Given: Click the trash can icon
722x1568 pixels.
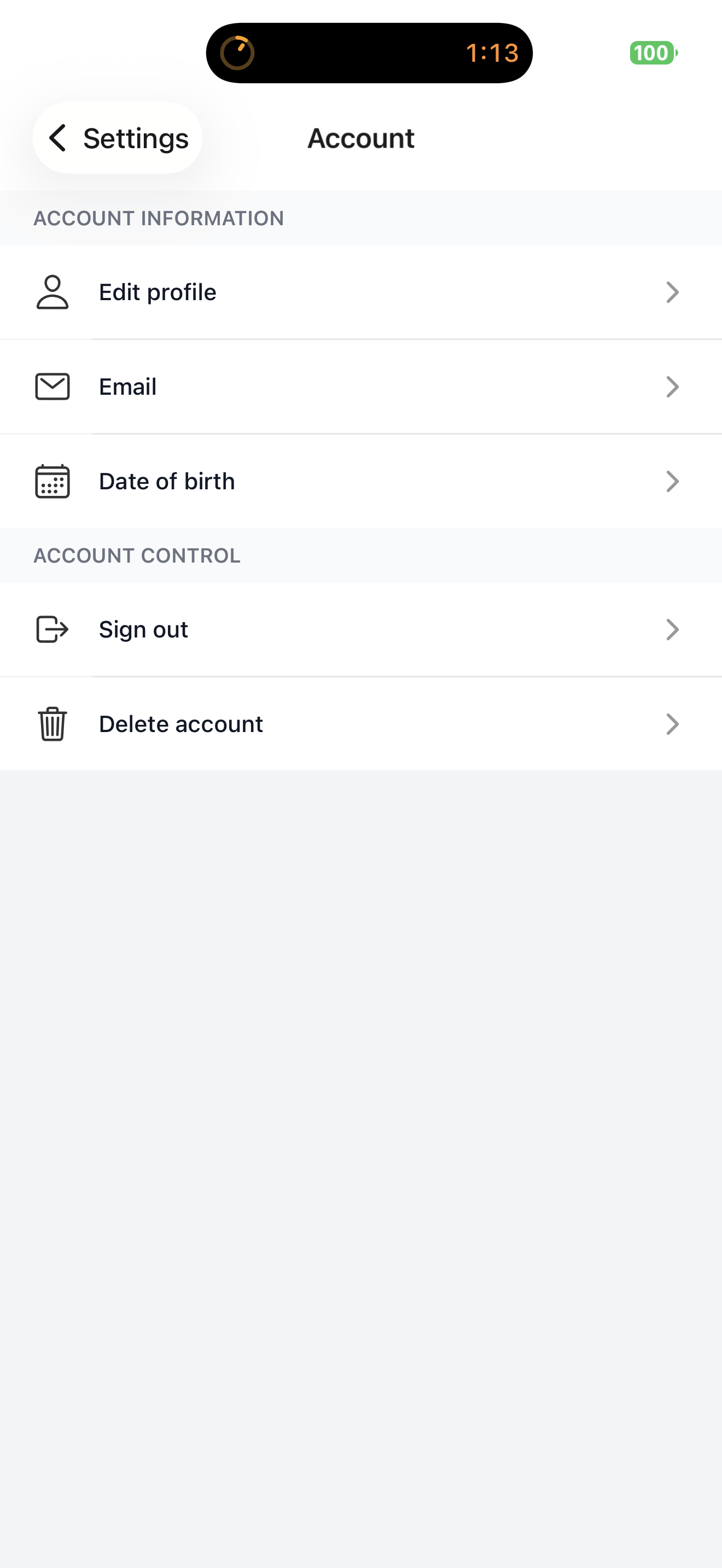Looking at the screenshot, I should [53, 724].
